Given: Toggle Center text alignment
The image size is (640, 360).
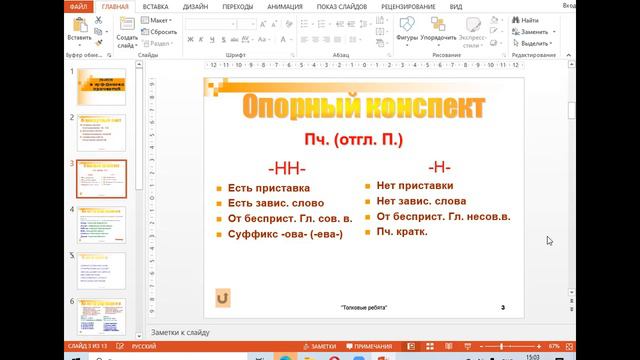Looking at the screenshot, I should [x=315, y=40].
